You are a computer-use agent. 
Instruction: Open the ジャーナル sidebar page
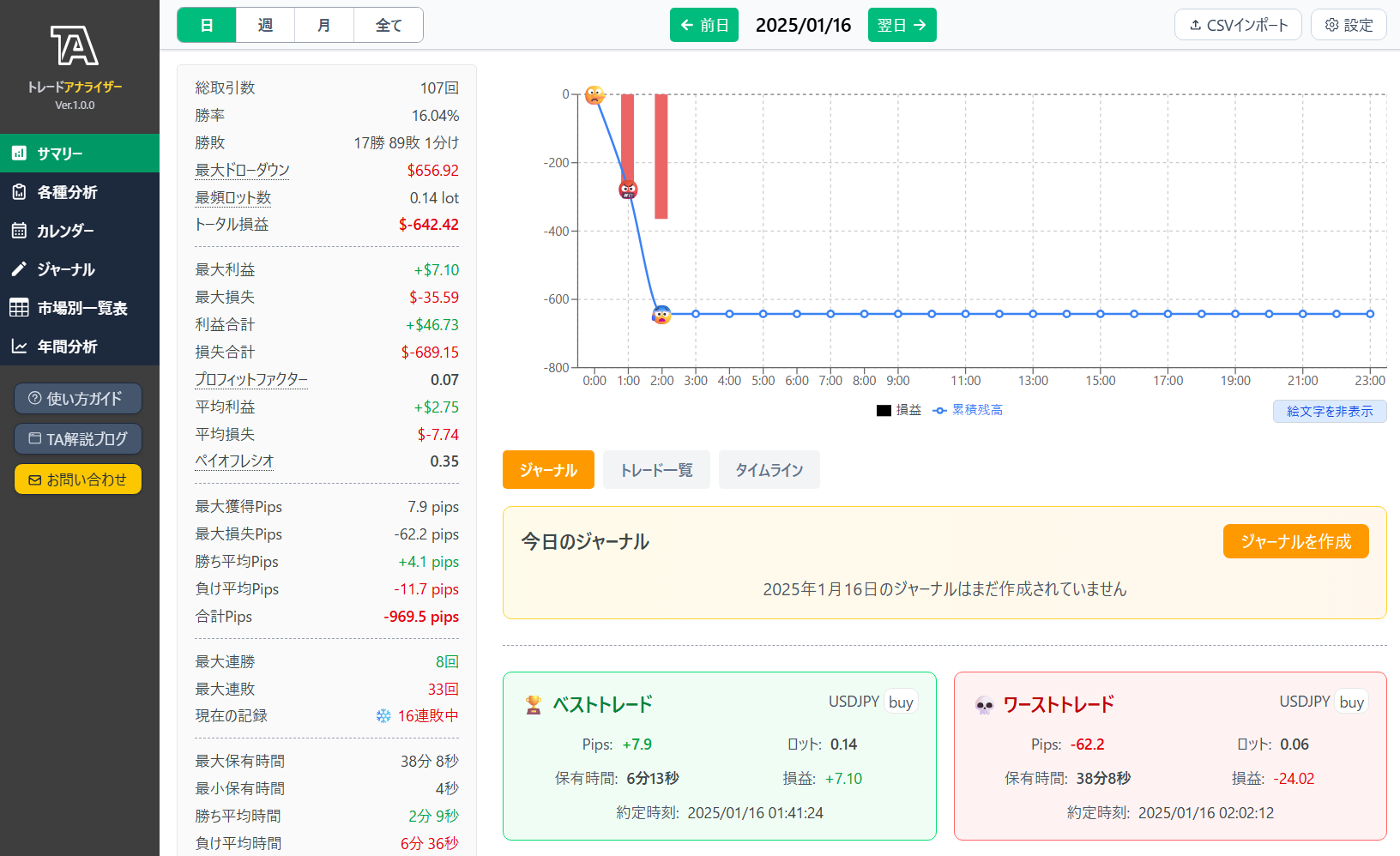[x=79, y=269]
